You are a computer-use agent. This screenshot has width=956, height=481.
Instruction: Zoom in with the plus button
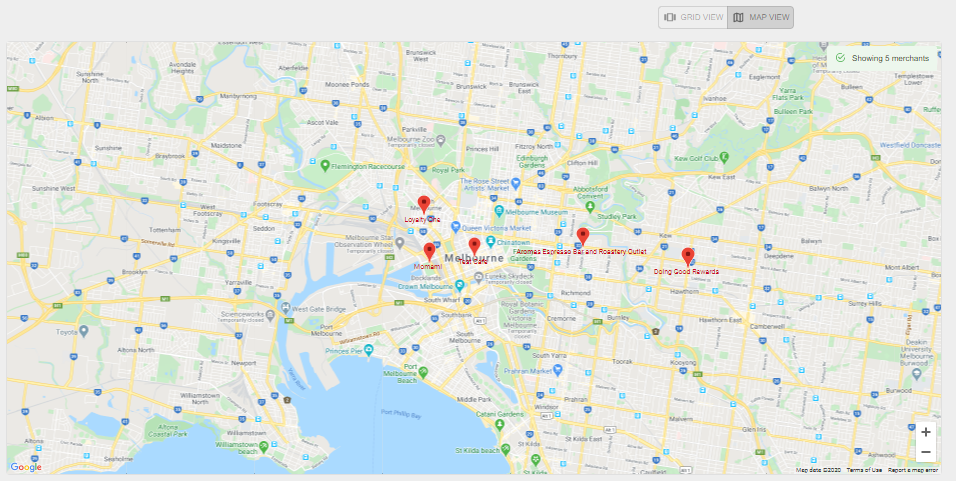coord(926,432)
